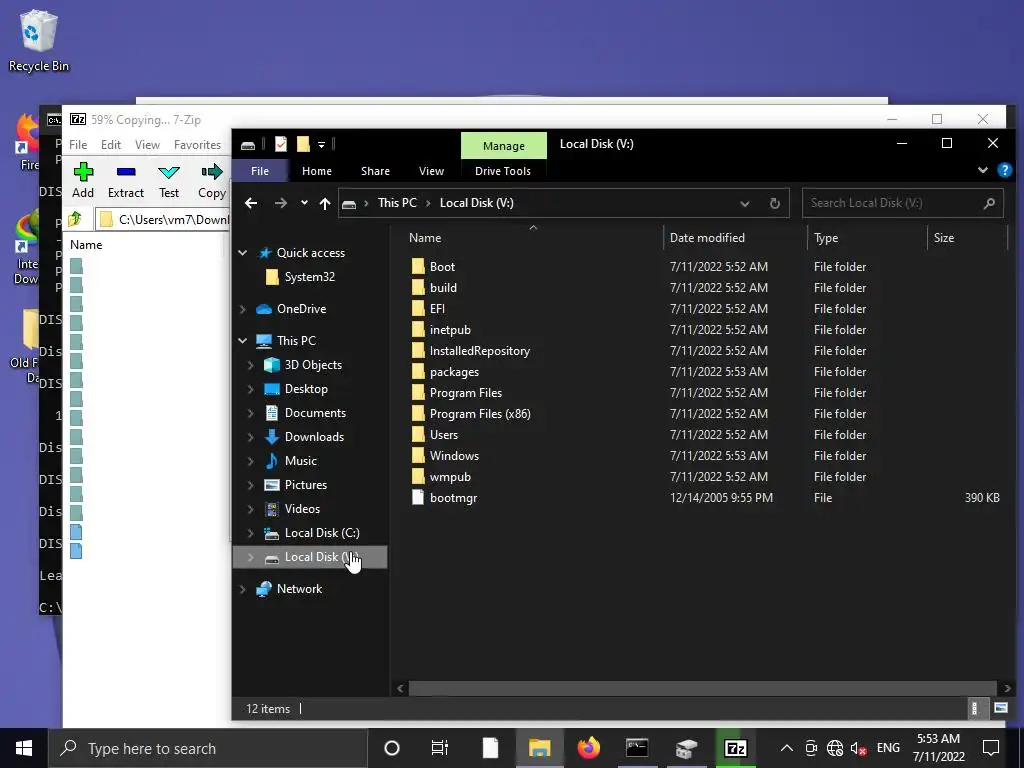
Task: Switch to large icons view in status bar
Action: click(x=1000, y=708)
